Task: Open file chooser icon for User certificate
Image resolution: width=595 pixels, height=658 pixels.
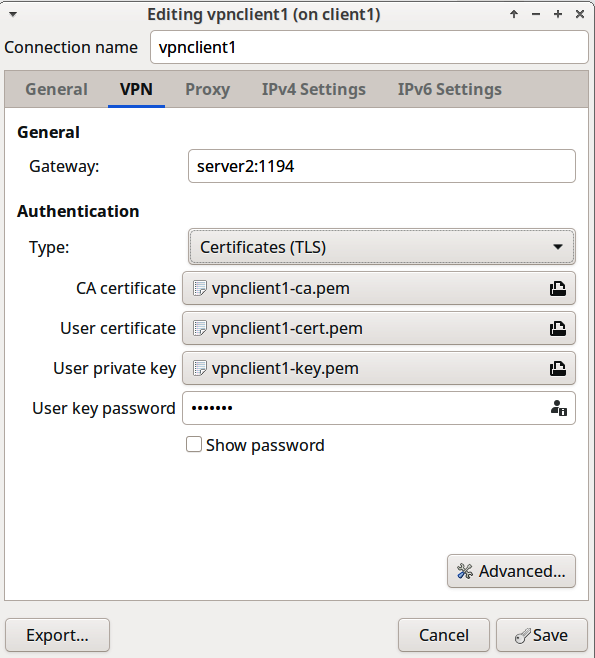Action: coord(558,328)
